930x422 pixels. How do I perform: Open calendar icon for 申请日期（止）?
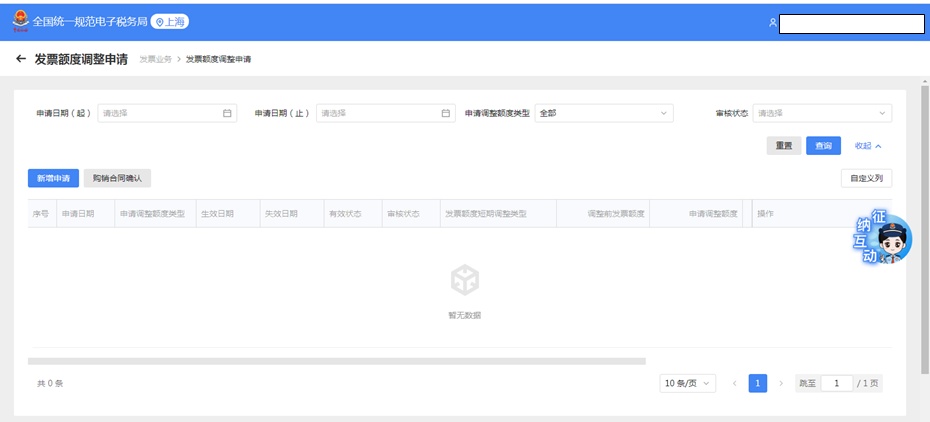[x=446, y=113]
